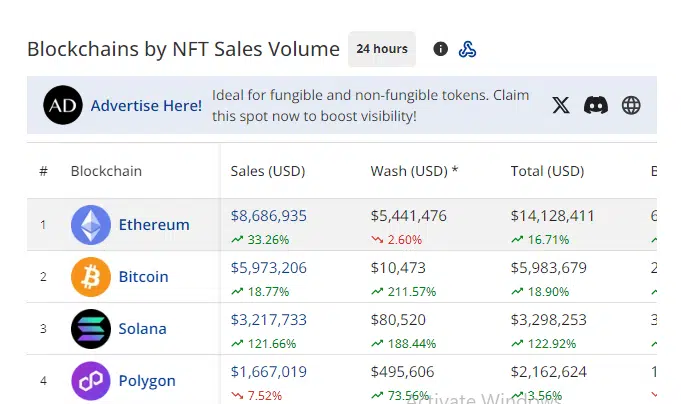This screenshot has width=681, height=404.
Task: Open the Discord icon in ad banner
Action: pos(596,105)
